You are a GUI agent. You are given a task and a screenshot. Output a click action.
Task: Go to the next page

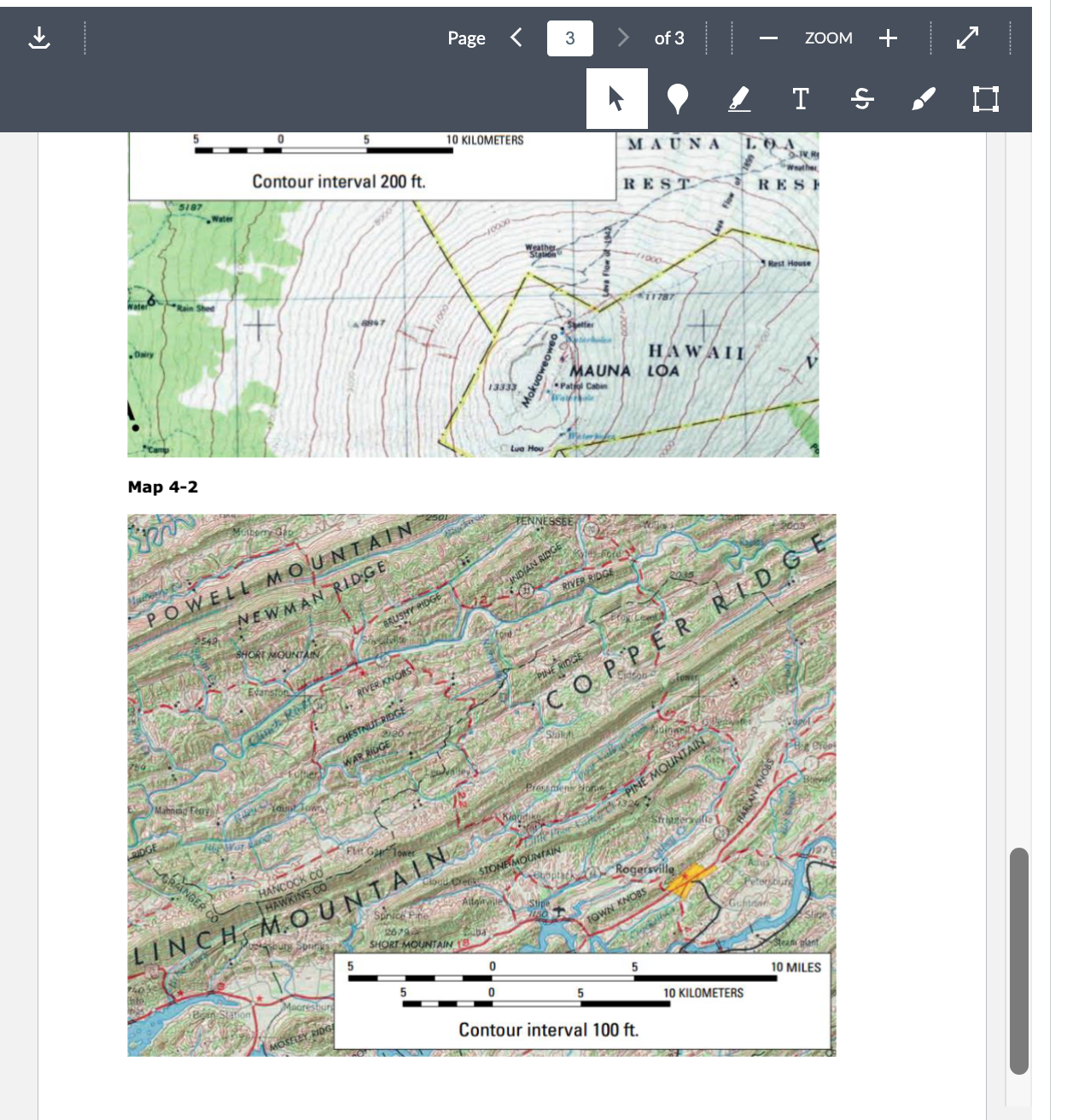tap(622, 38)
